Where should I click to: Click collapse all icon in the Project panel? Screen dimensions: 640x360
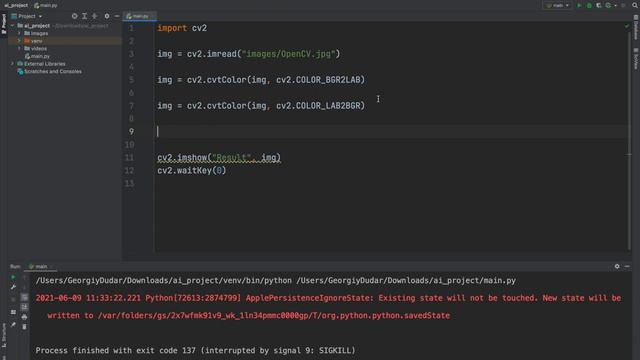[x=95, y=16]
